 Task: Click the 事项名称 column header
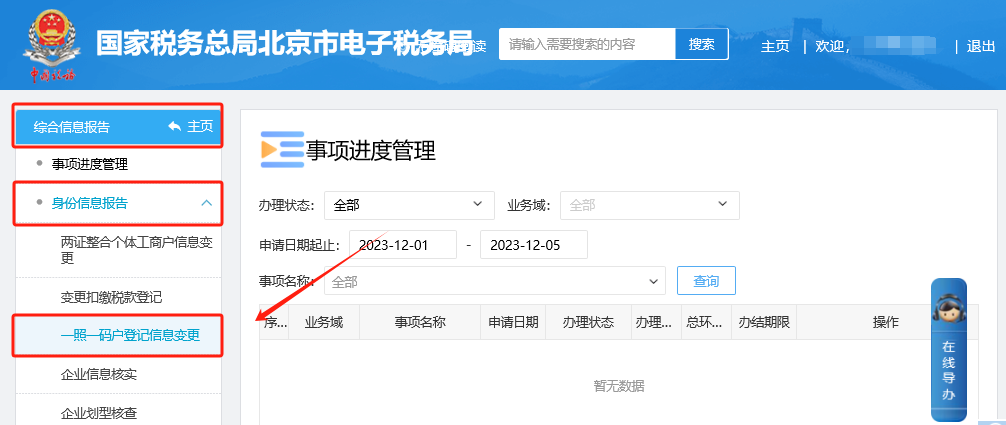[x=420, y=322]
